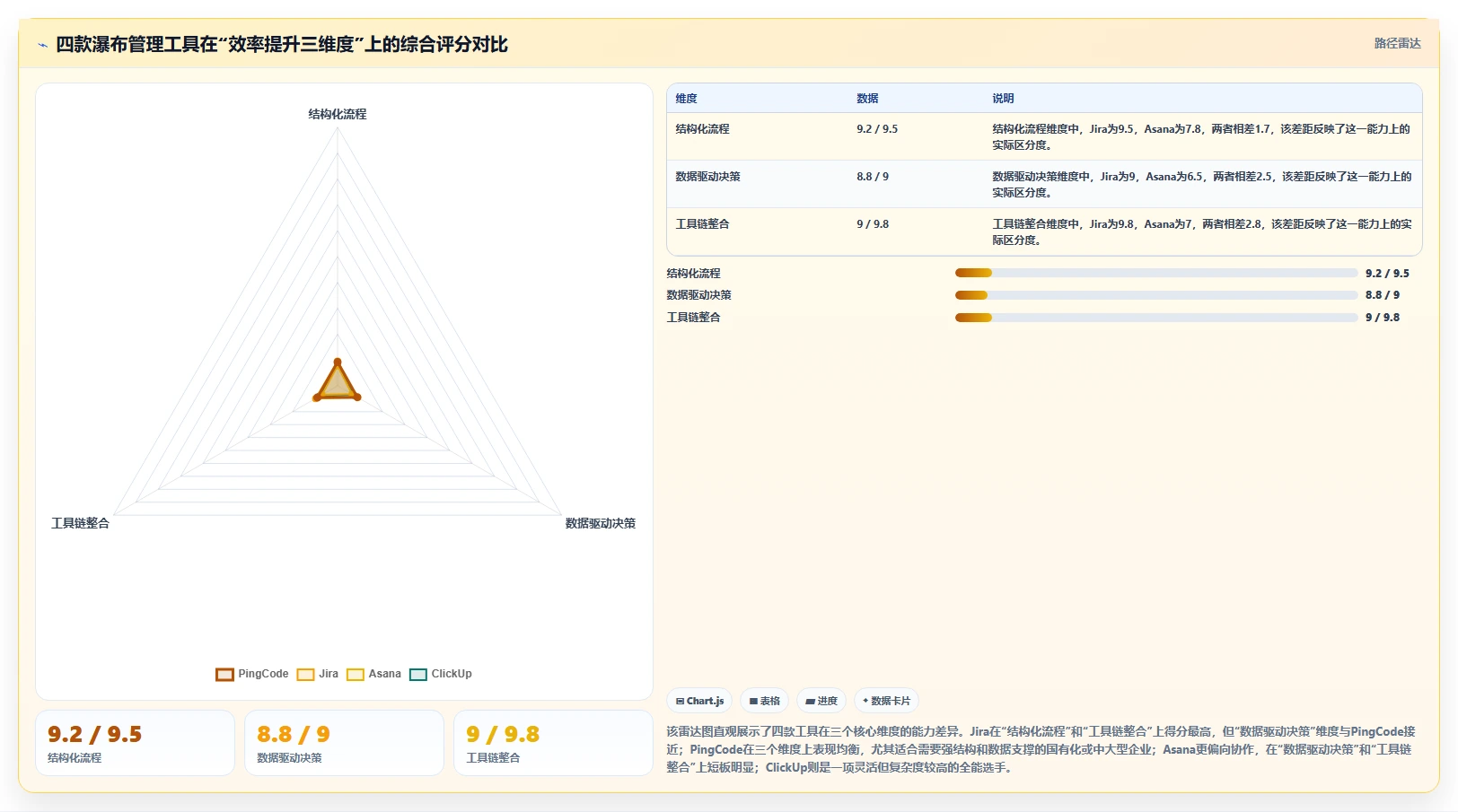Click table value 9.2 / 9.5
Image resolution: width=1458 pixels, height=812 pixels.
(877, 129)
